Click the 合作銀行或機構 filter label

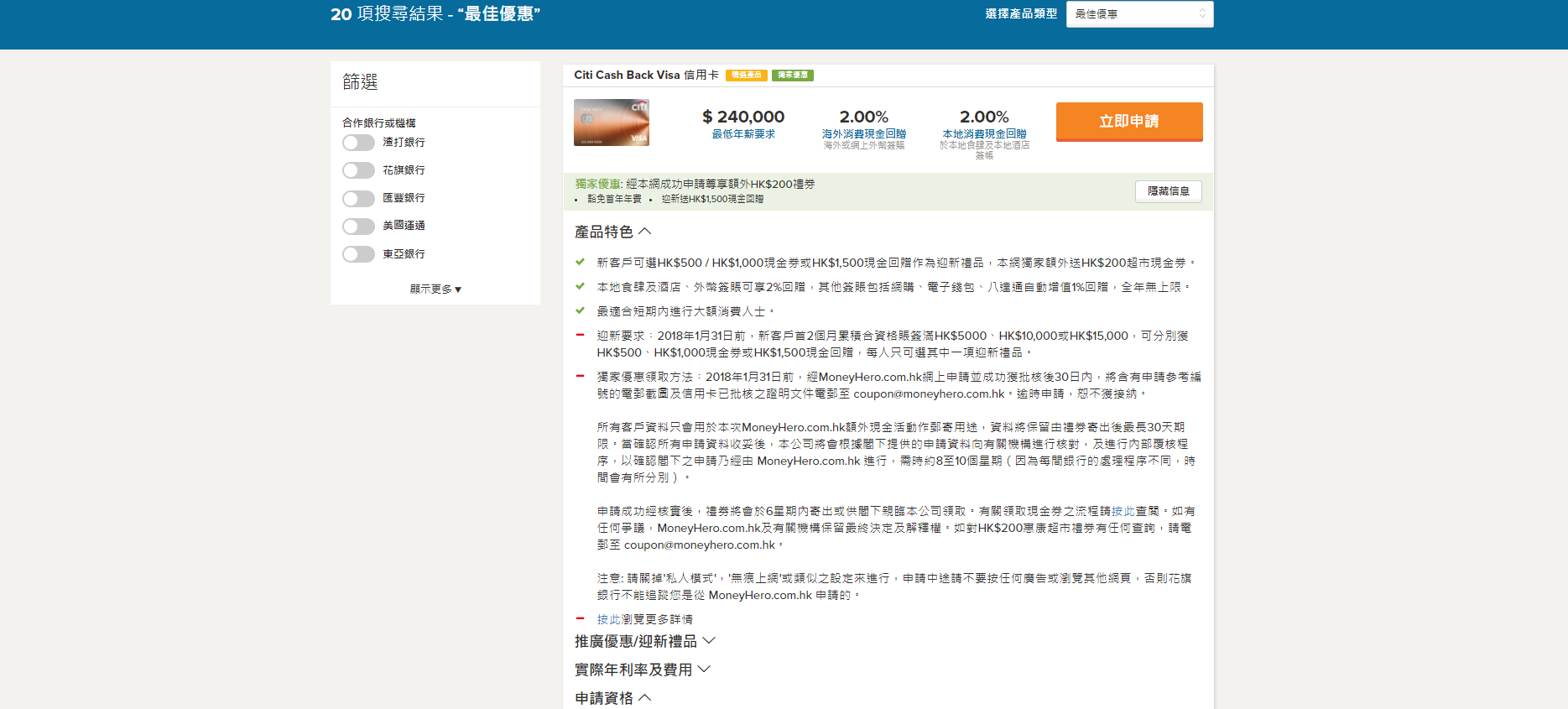(379, 123)
